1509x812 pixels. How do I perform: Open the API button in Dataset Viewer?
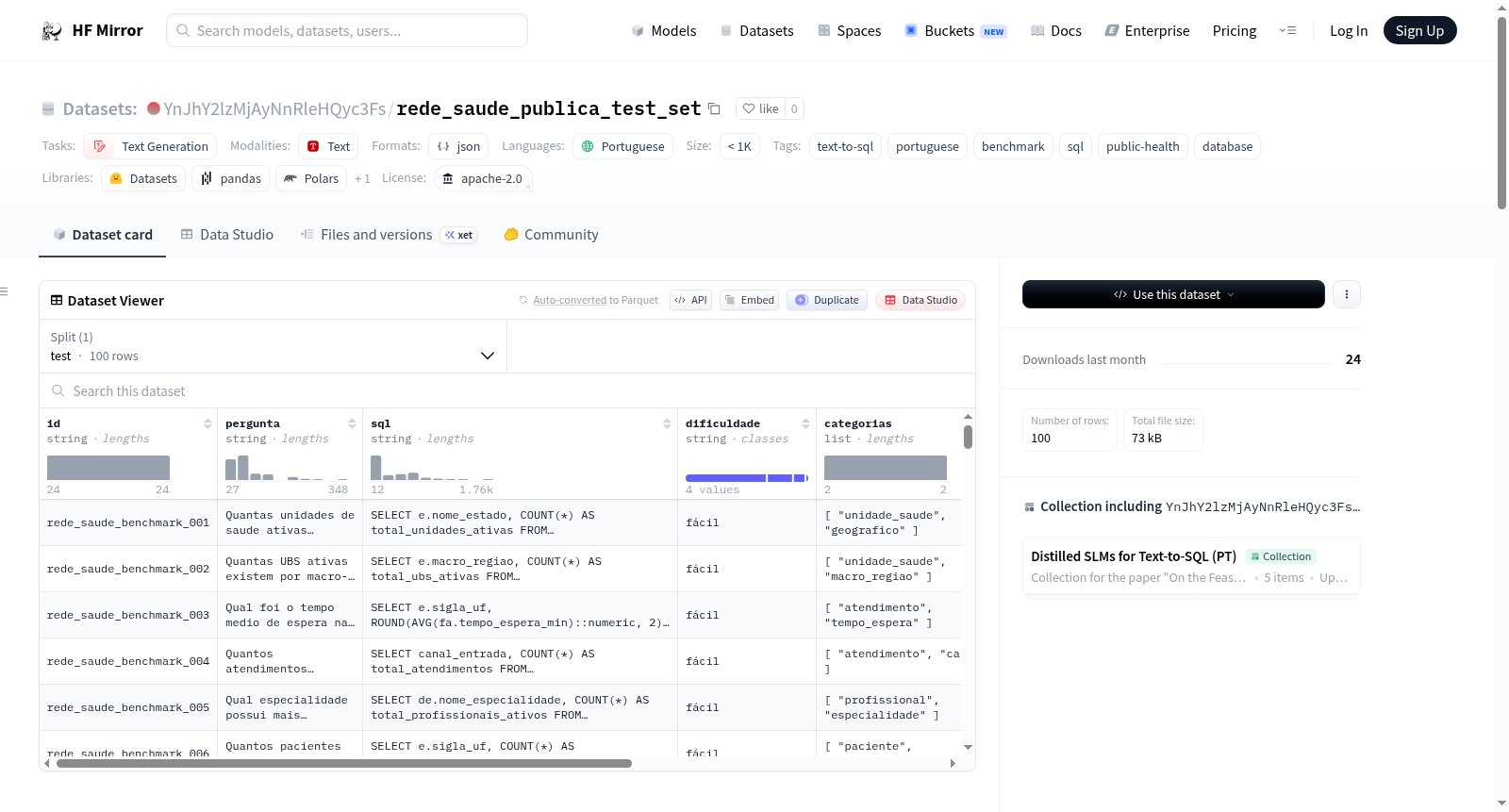coord(690,301)
